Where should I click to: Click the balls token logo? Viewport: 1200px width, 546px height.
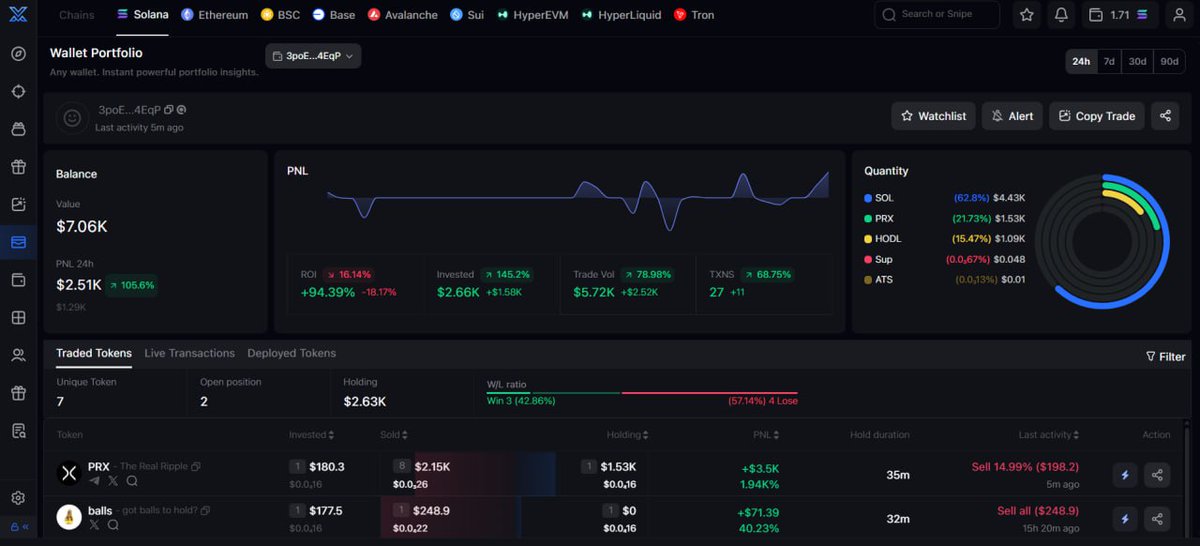(x=69, y=517)
